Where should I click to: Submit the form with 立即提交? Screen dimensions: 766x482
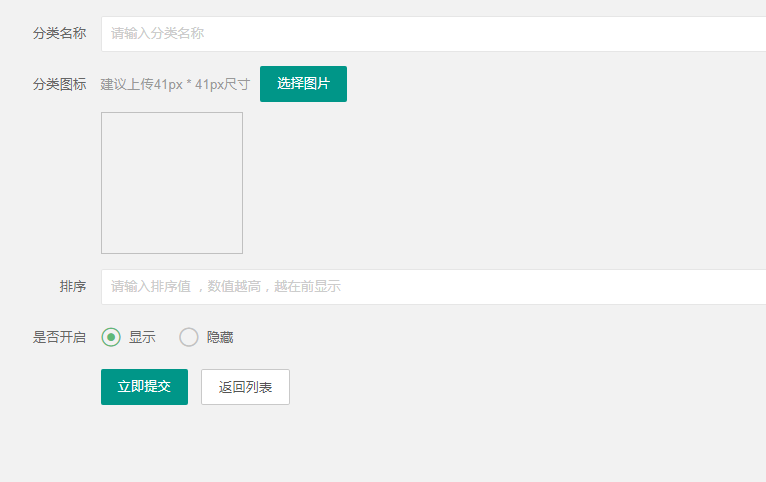click(x=145, y=387)
